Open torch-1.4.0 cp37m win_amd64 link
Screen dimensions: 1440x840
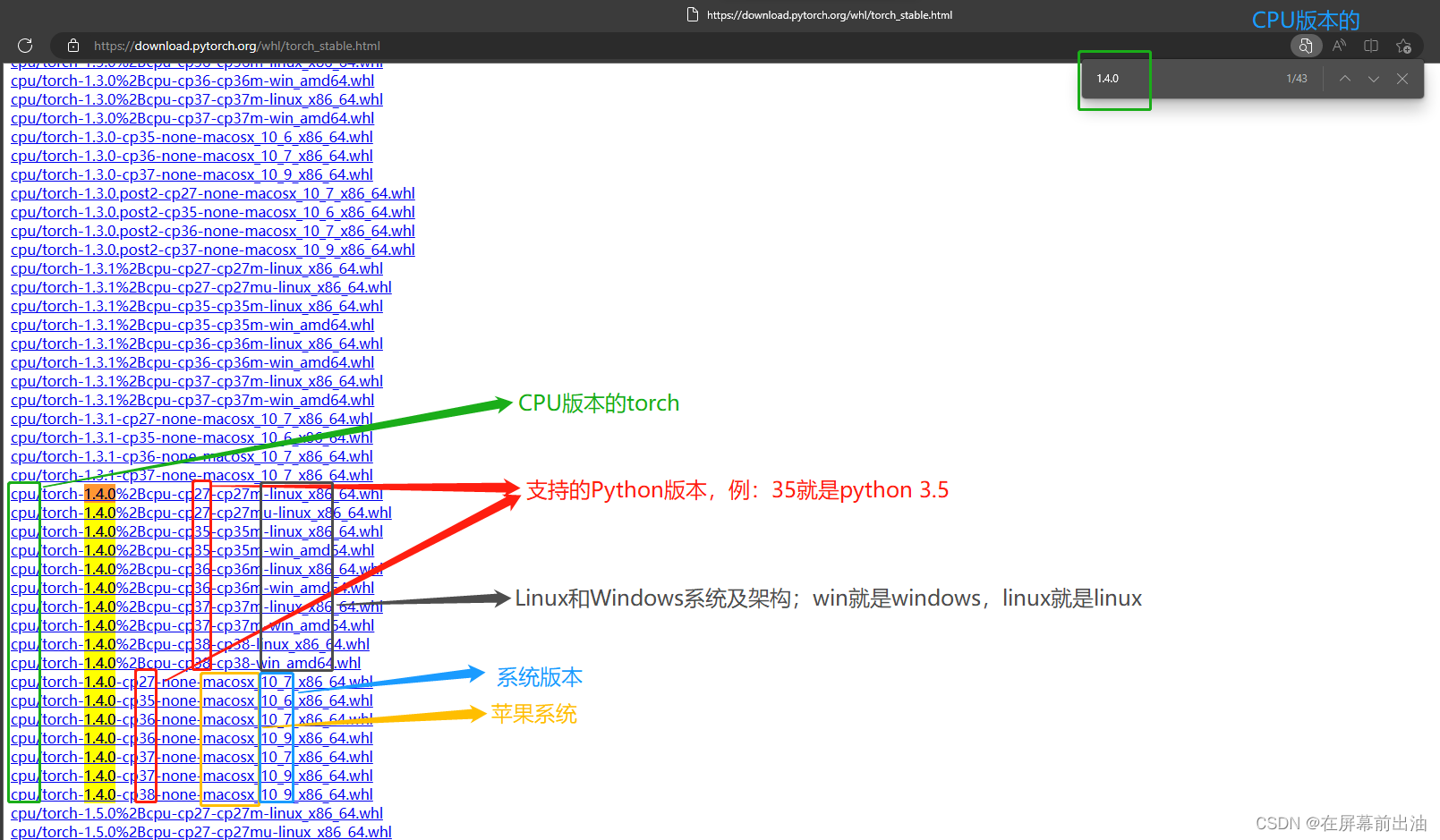tap(192, 625)
